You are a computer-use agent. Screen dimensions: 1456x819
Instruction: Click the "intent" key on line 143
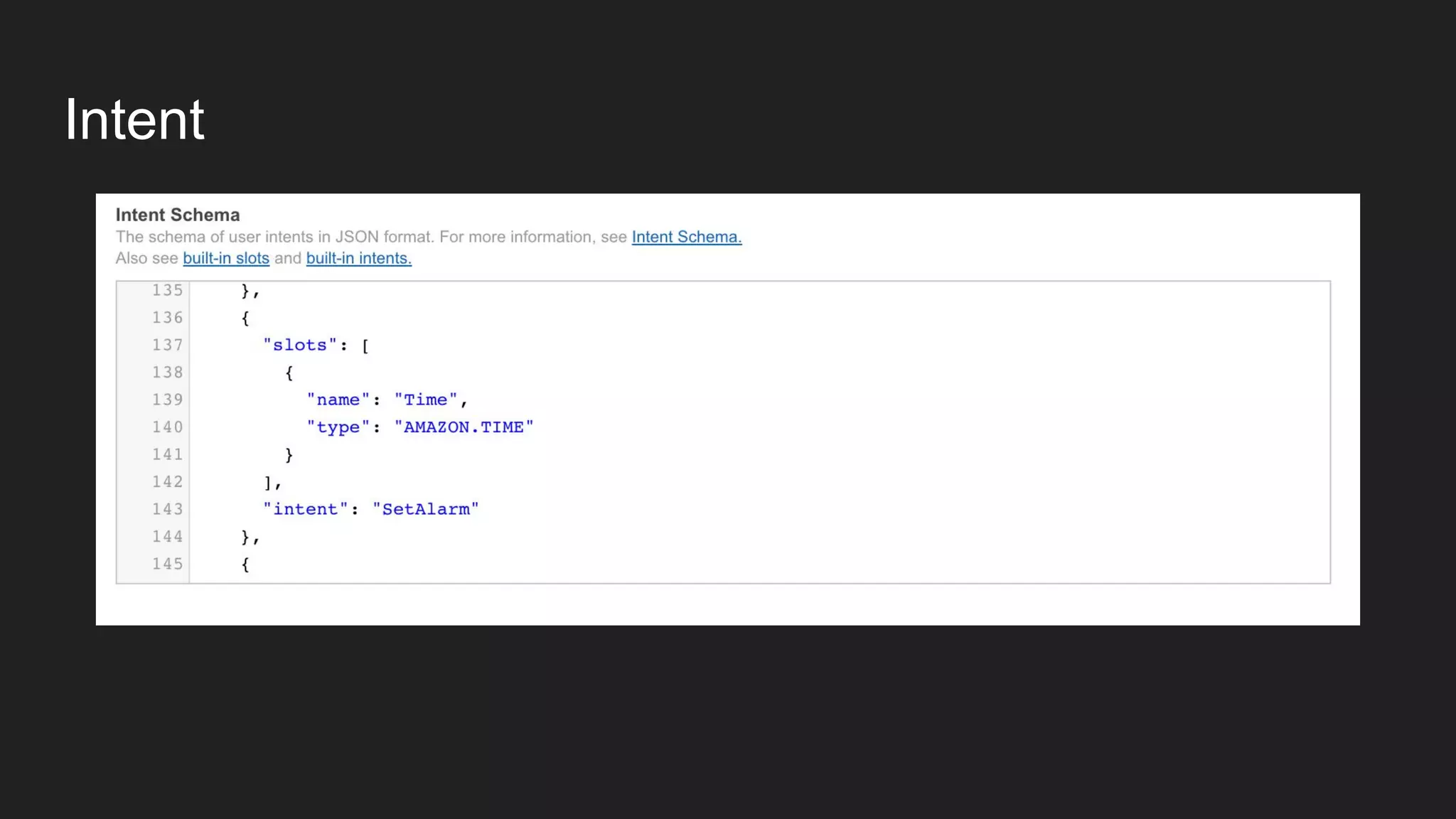pyautogui.click(x=305, y=510)
